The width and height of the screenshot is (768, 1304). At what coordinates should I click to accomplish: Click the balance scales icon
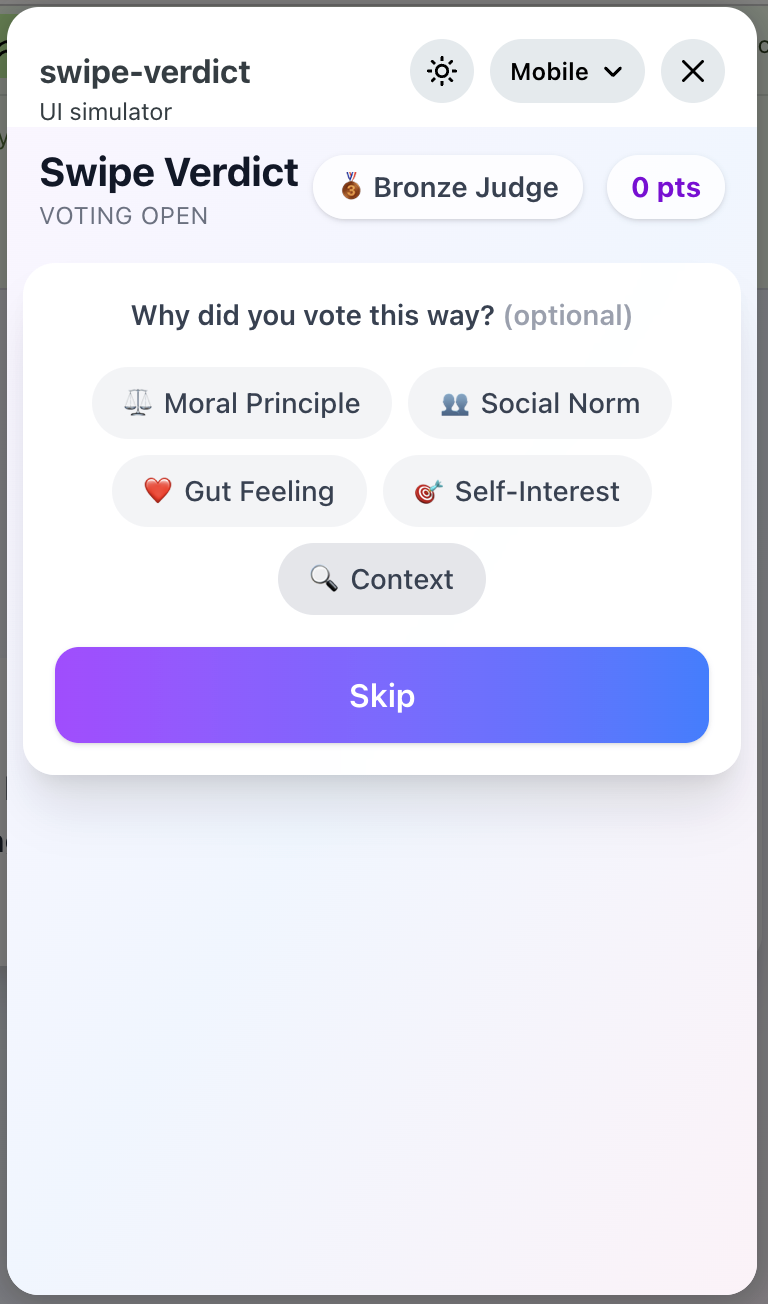[138, 403]
